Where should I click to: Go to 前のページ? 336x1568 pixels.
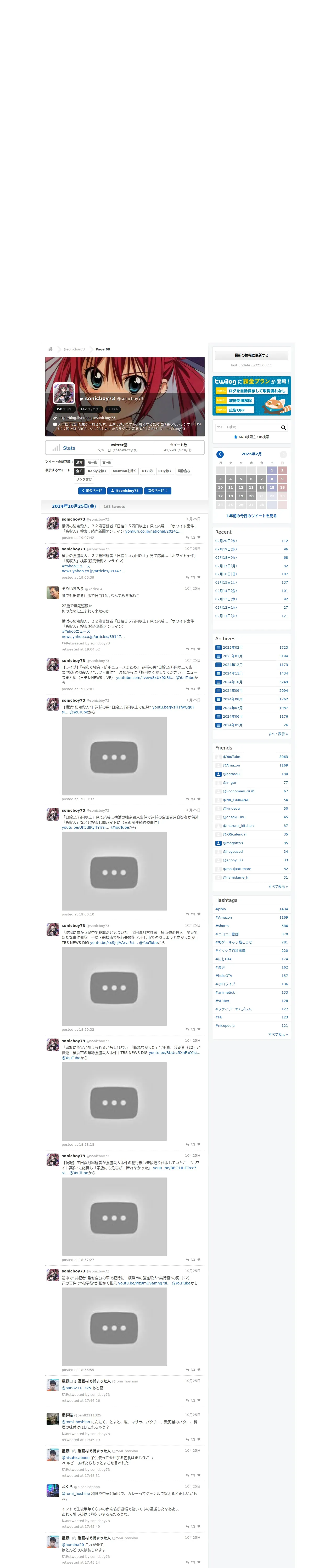(x=92, y=491)
